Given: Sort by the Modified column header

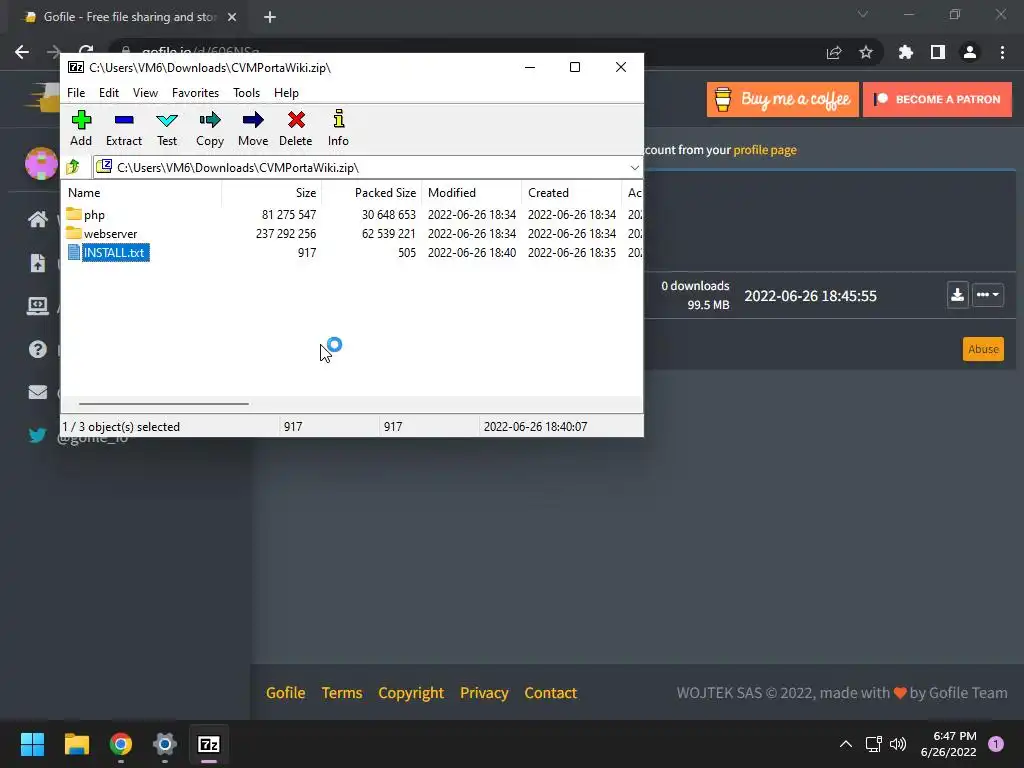Looking at the screenshot, I should click(x=472, y=193).
